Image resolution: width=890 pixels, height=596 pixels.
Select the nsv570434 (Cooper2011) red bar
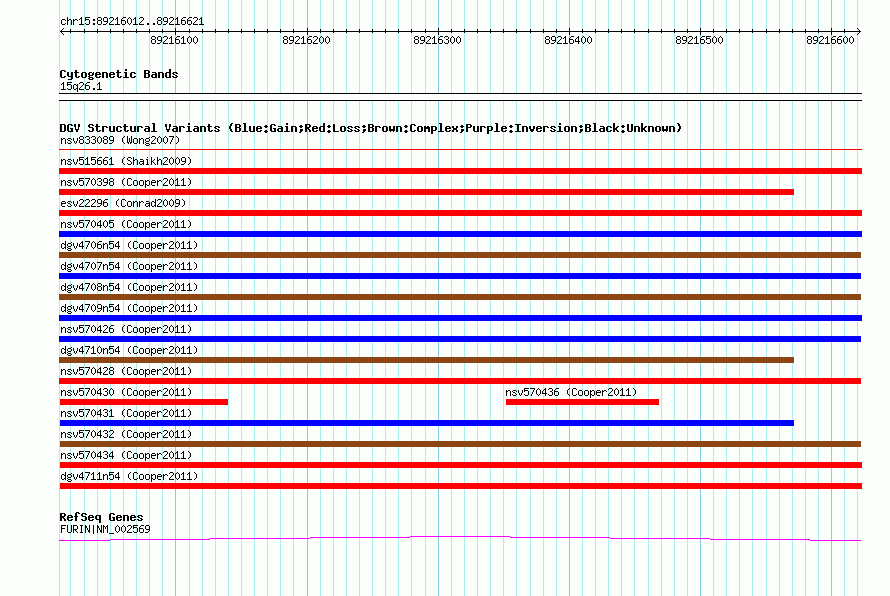click(x=460, y=465)
